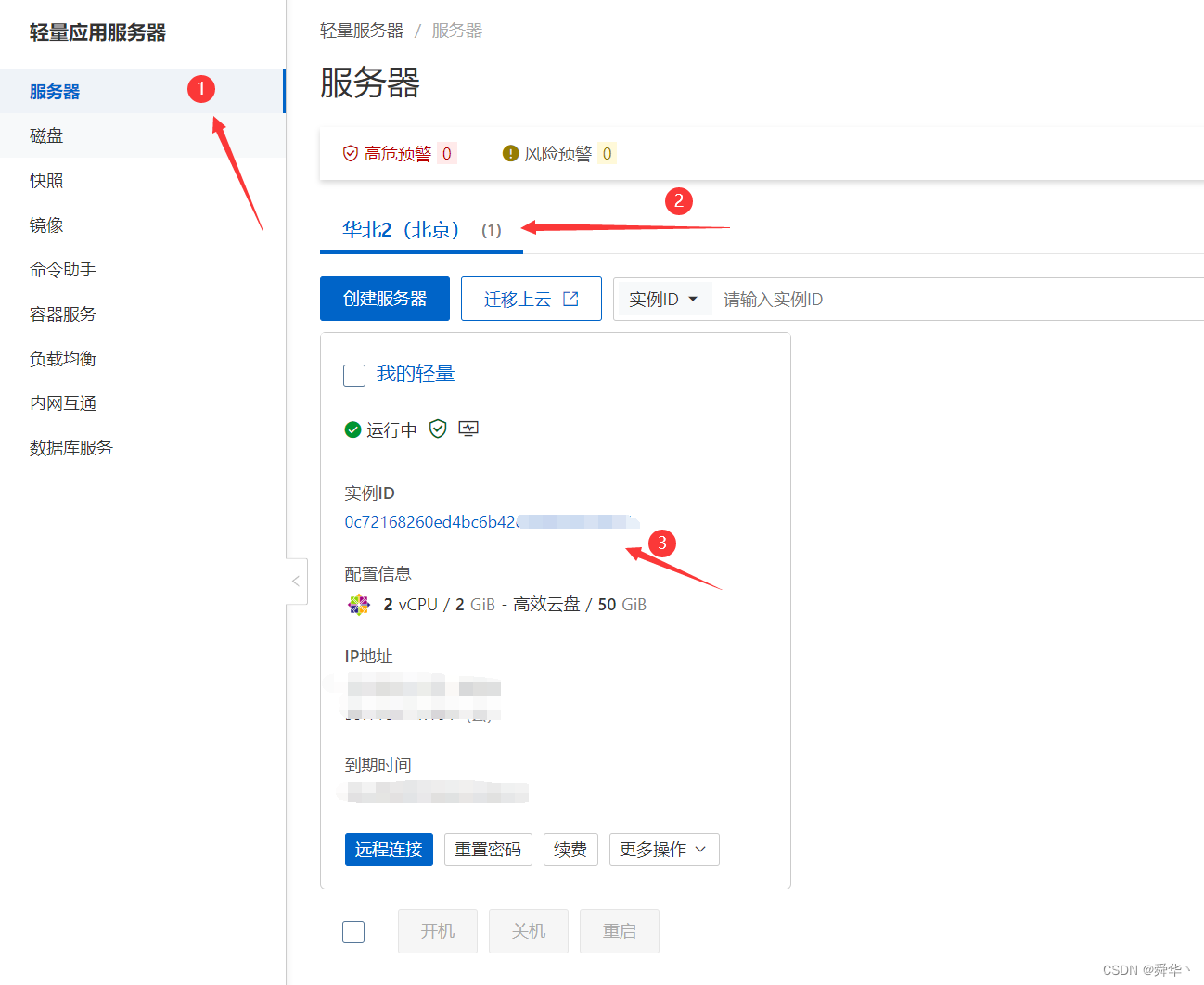The height and width of the screenshot is (985, 1204).
Task: Open 数据库服务 from the left navigation
Action: (70, 447)
